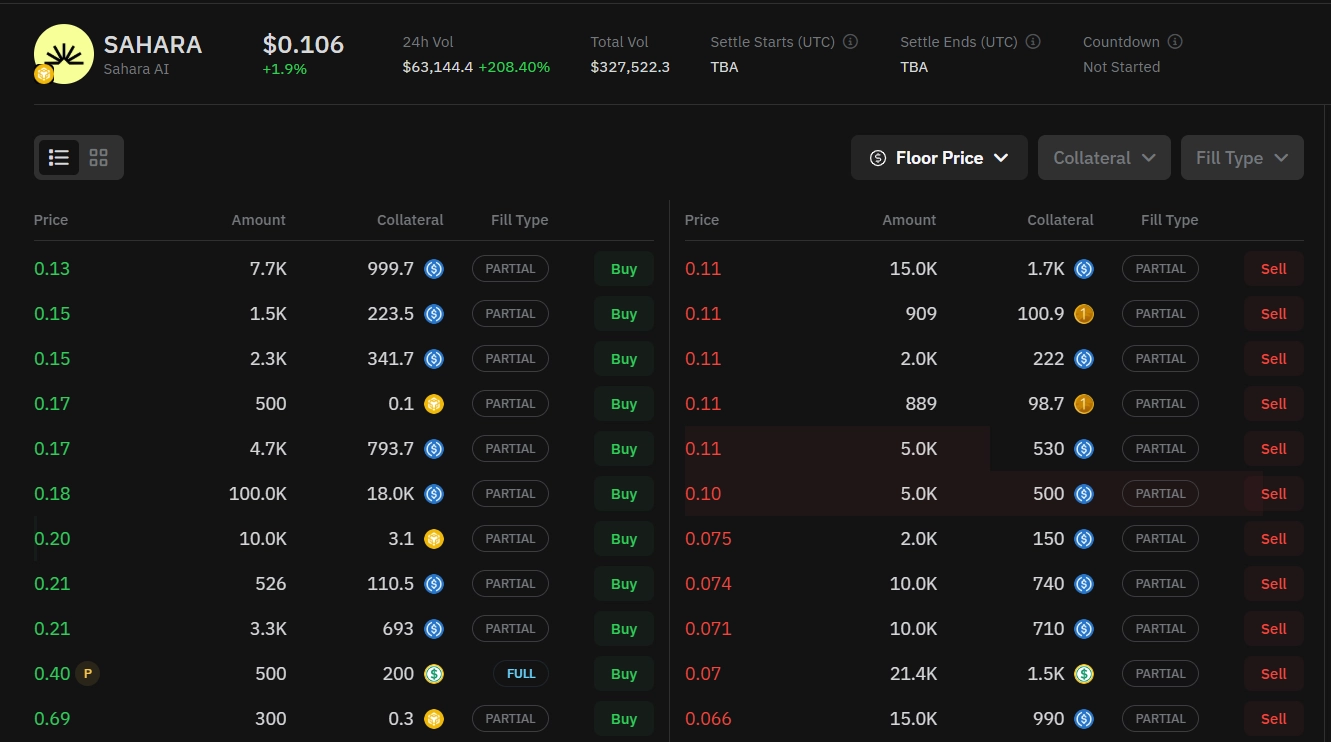This screenshot has width=1331, height=742.
Task: Click Sell on the 0.066 price order
Action: (x=1273, y=718)
